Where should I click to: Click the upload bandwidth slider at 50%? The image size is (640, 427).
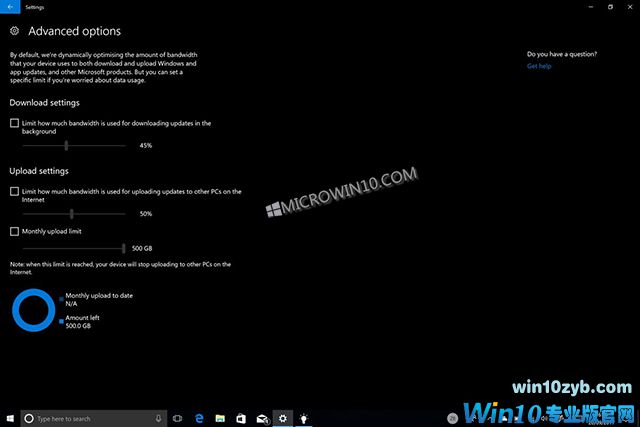(72, 214)
